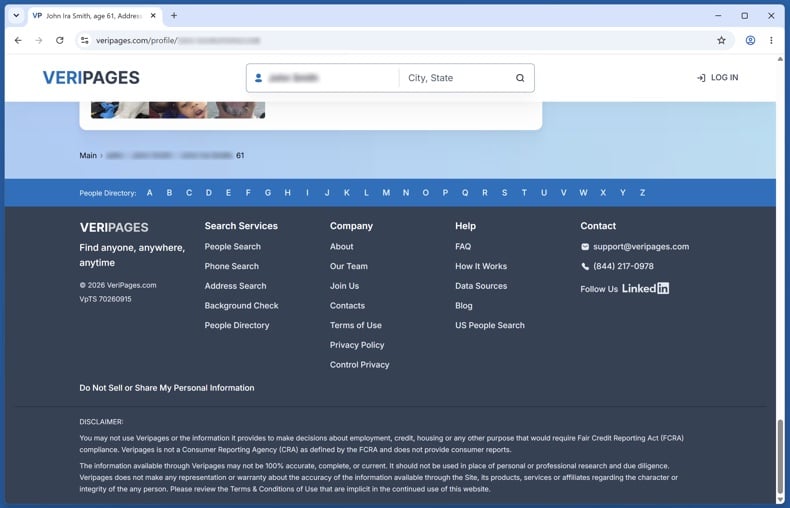This screenshot has height=508, width=790.
Task: Click the page vertical scrollbar thumb
Action: [x=780, y=456]
